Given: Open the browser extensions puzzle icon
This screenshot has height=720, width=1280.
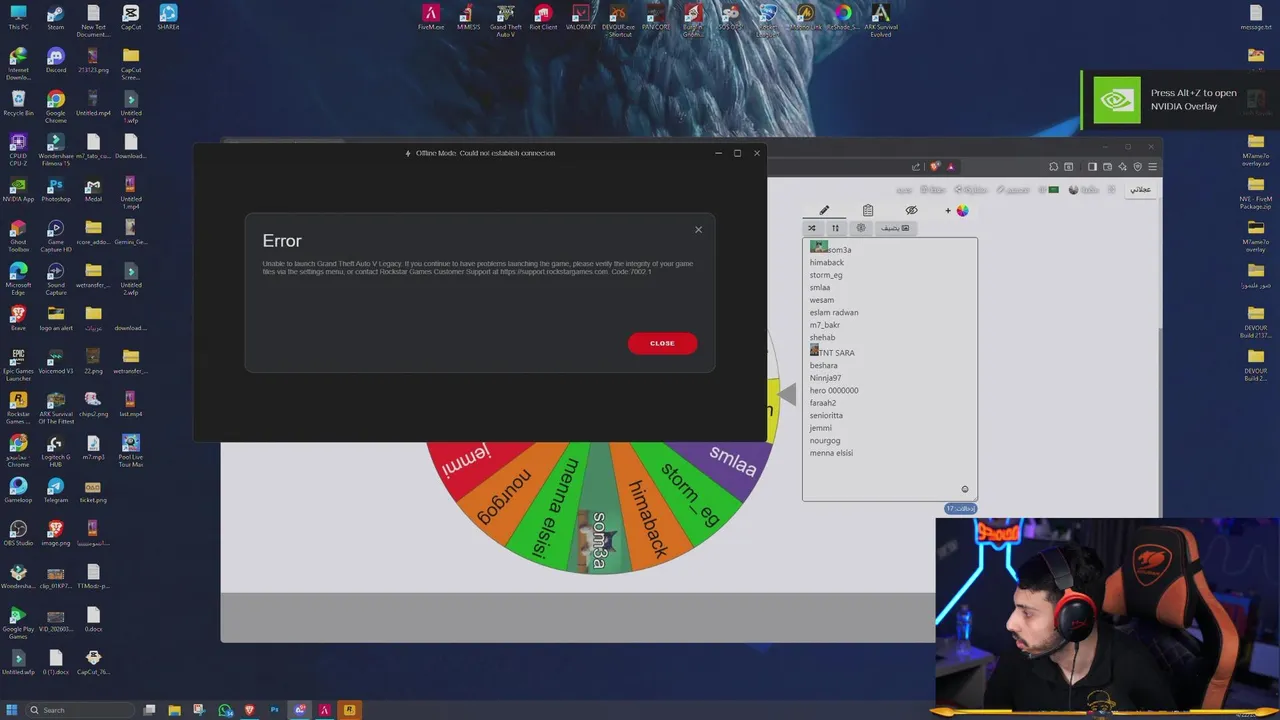Looking at the screenshot, I should [1053, 167].
